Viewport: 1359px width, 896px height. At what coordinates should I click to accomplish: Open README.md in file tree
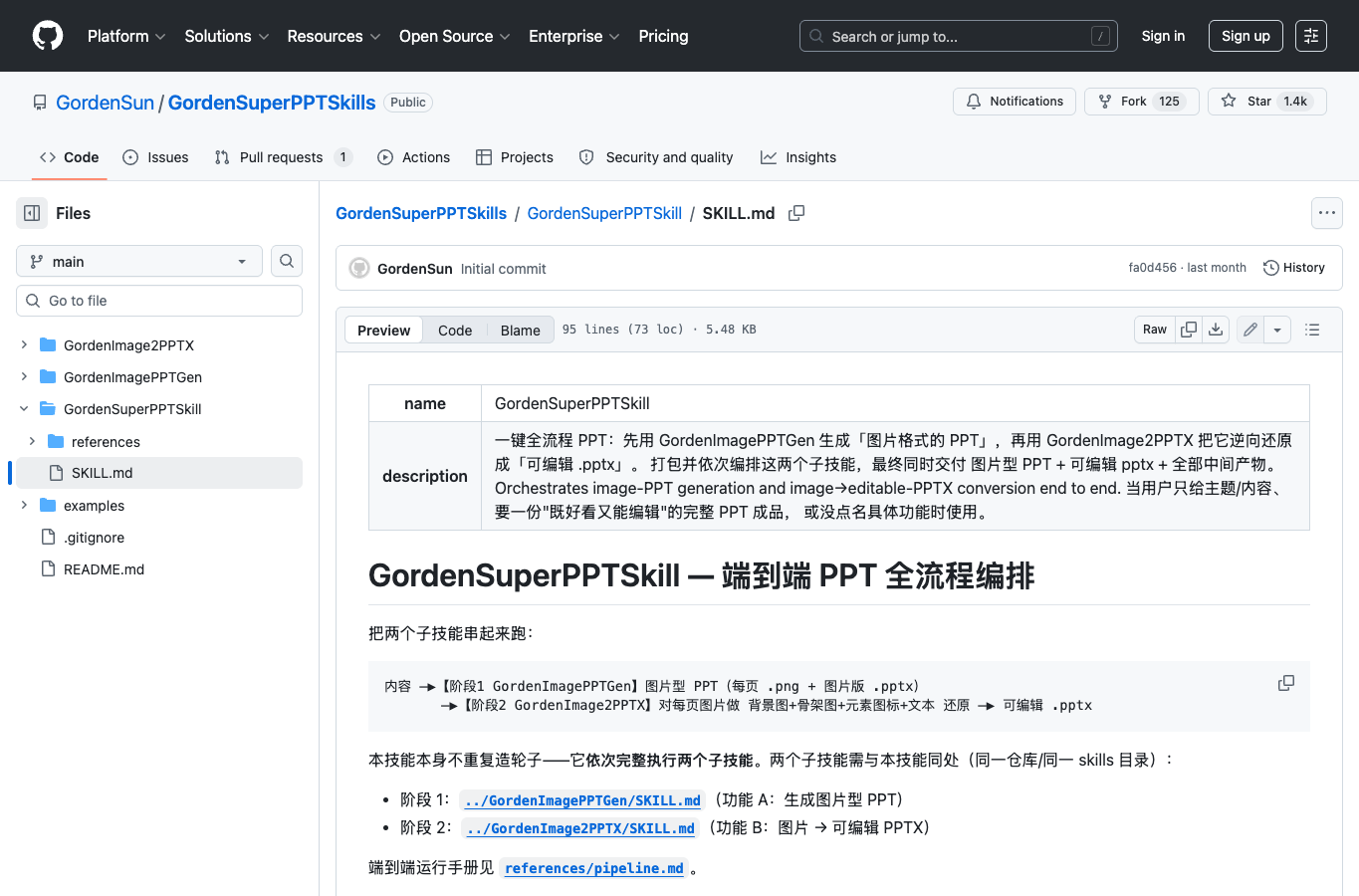click(x=104, y=569)
